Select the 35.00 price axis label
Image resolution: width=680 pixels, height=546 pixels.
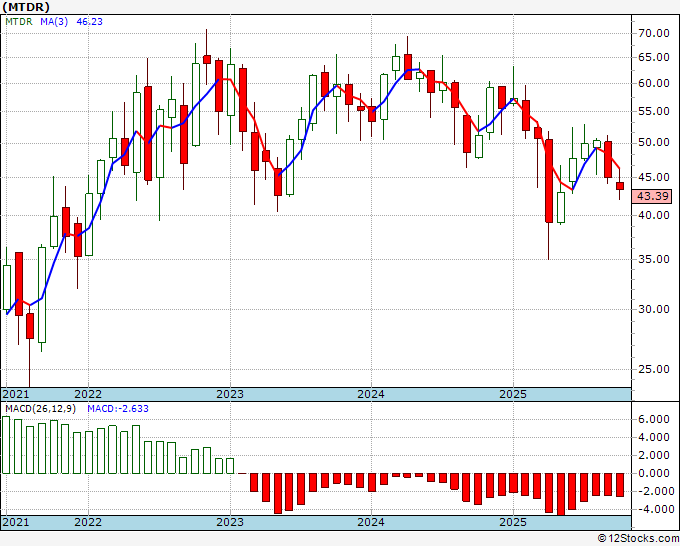[x=654, y=259]
